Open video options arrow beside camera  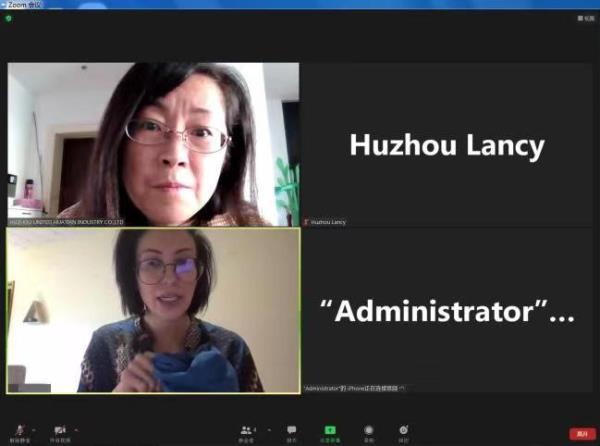[76, 430]
